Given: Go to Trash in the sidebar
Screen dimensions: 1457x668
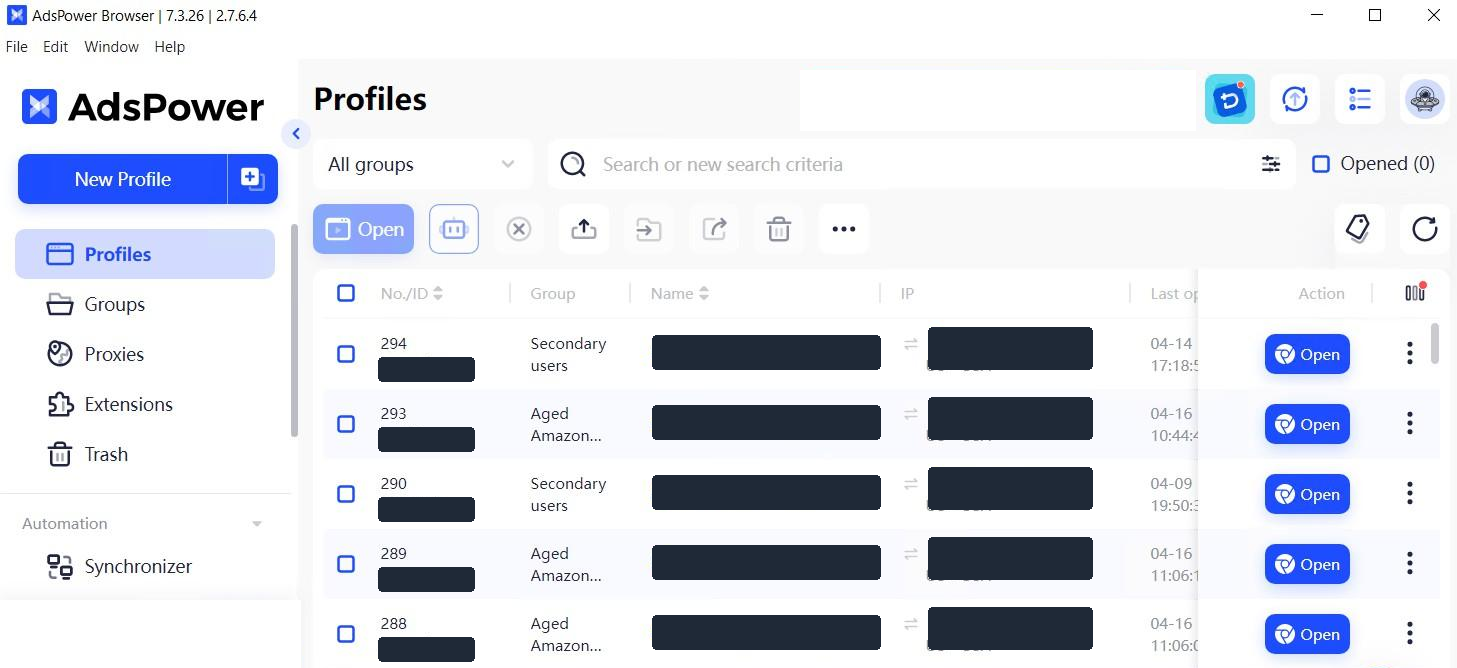Looking at the screenshot, I should pos(145,454).
